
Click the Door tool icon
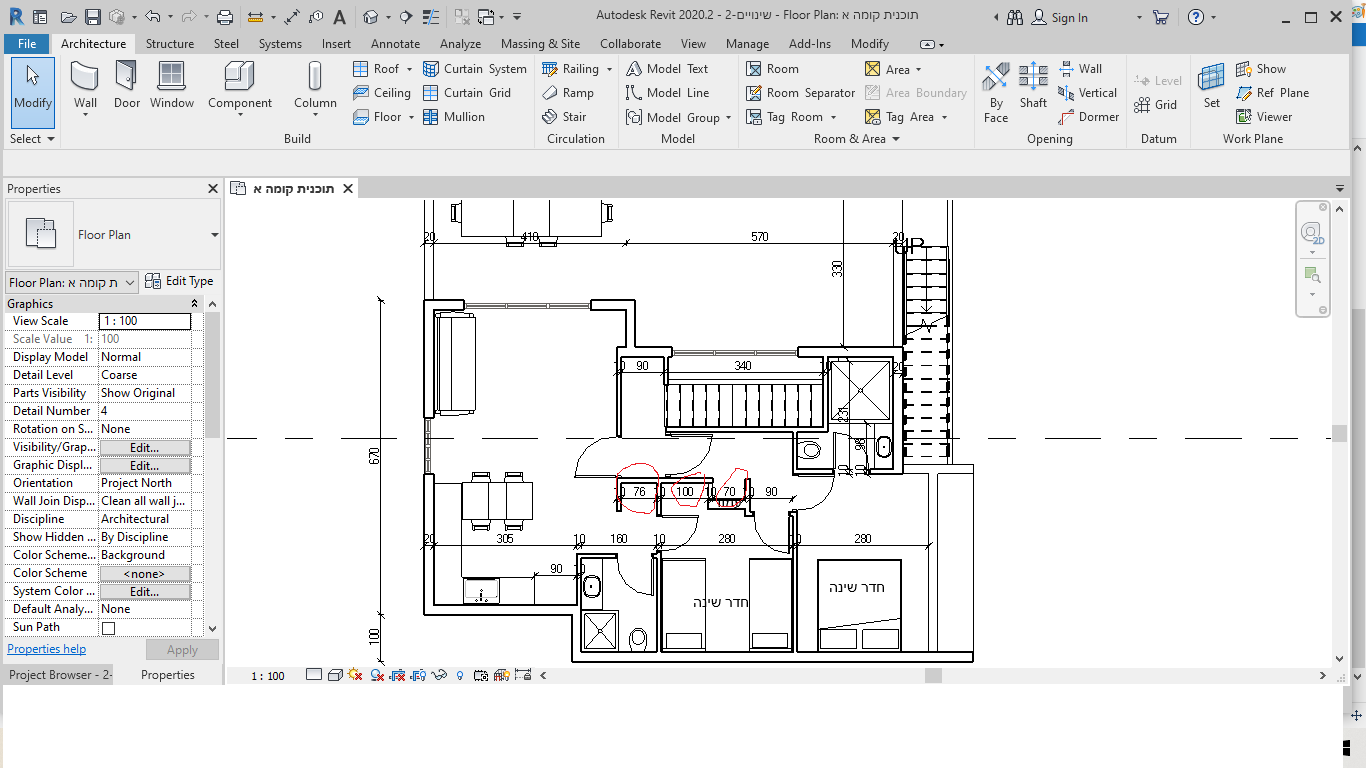click(x=127, y=84)
